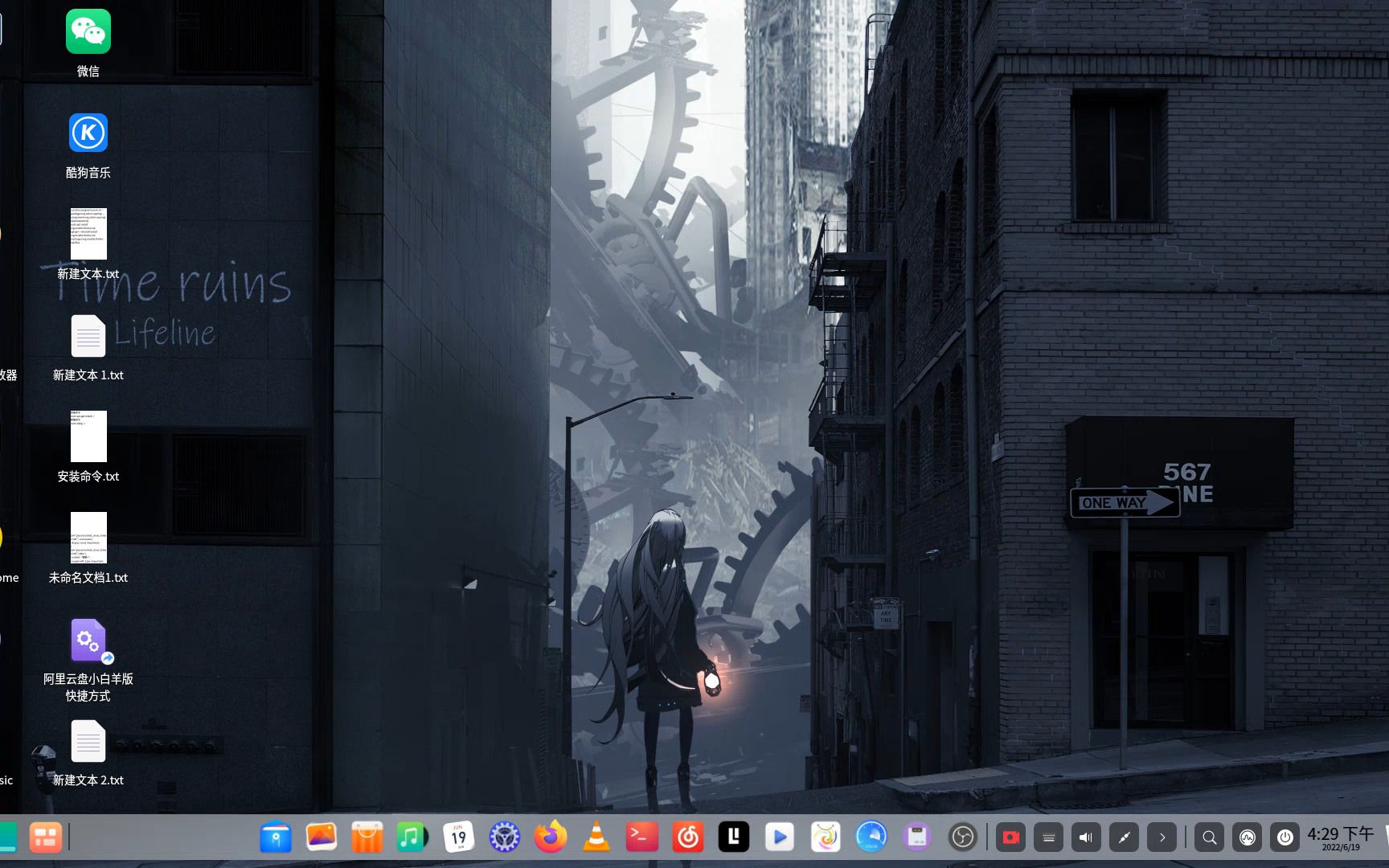Launch the green music player dock icon

(412, 837)
